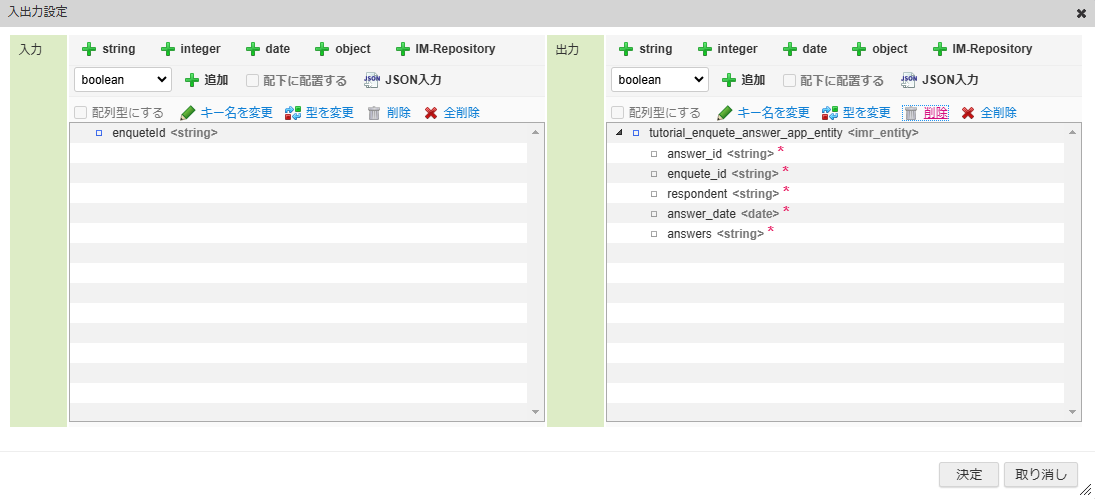Select answers string row
The height and width of the screenshot is (499, 1095).
tap(836, 233)
